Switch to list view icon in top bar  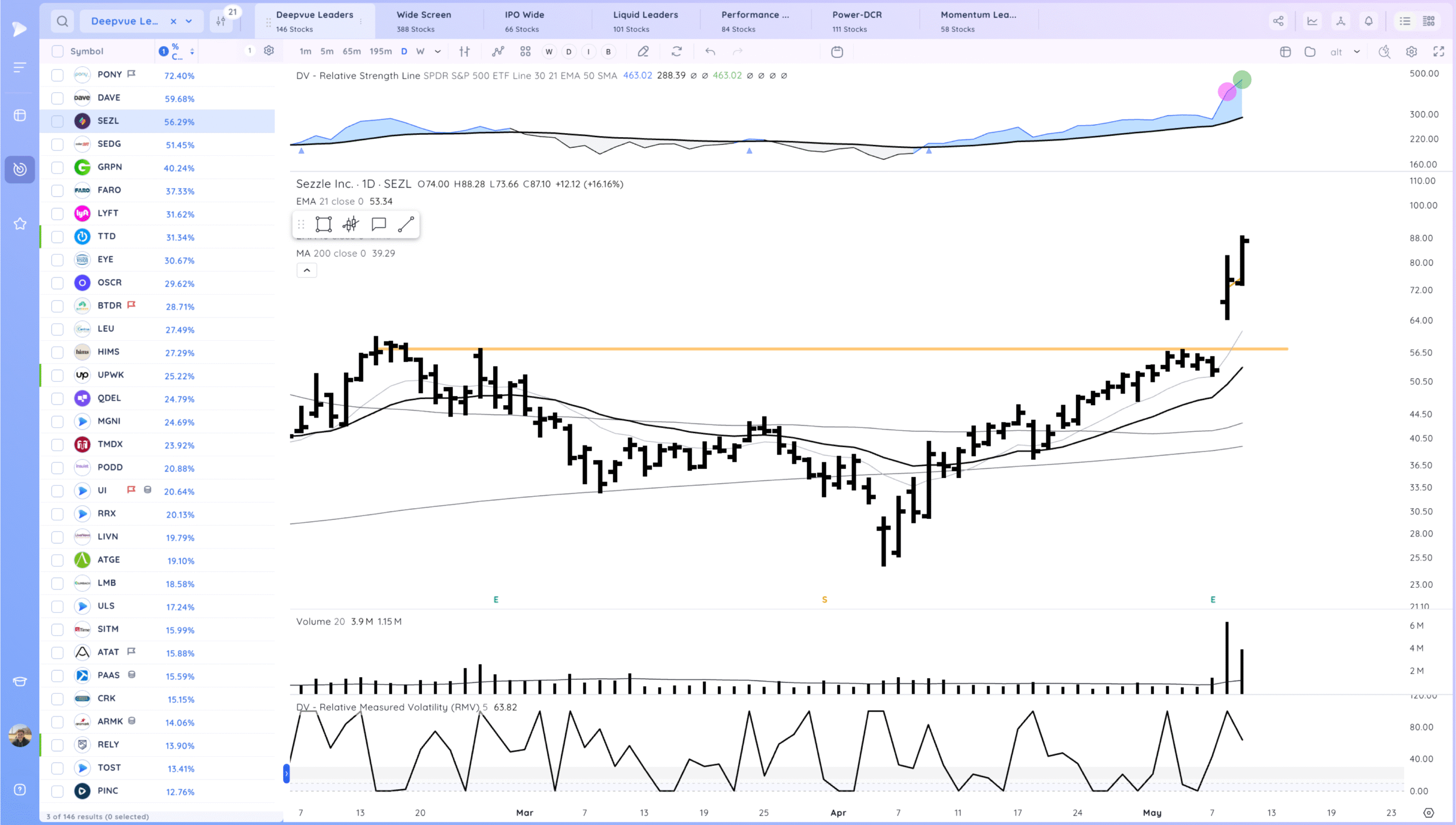(x=1405, y=22)
